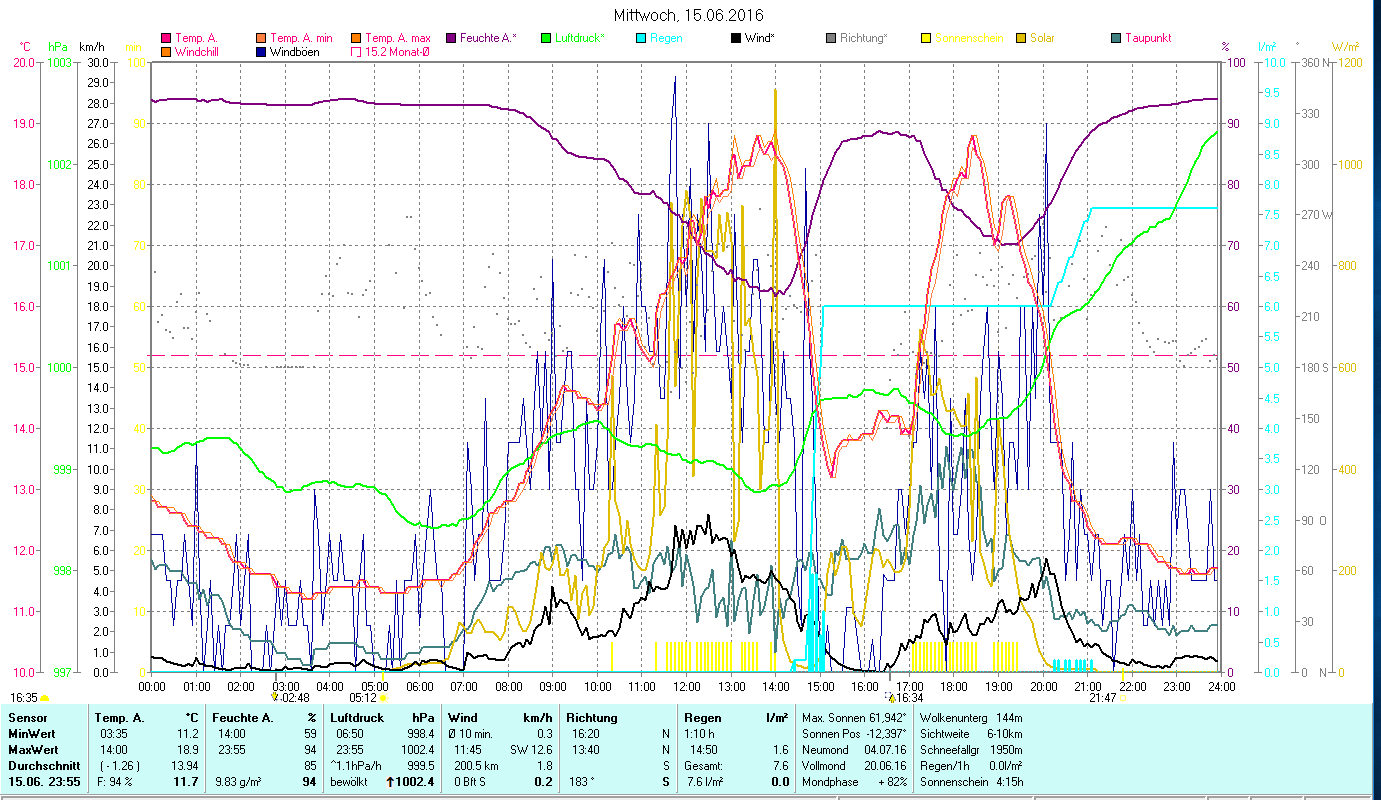Select the Feuchte A.* legend label
This screenshot has height=800, width=1381.
[x=489, y=38]
